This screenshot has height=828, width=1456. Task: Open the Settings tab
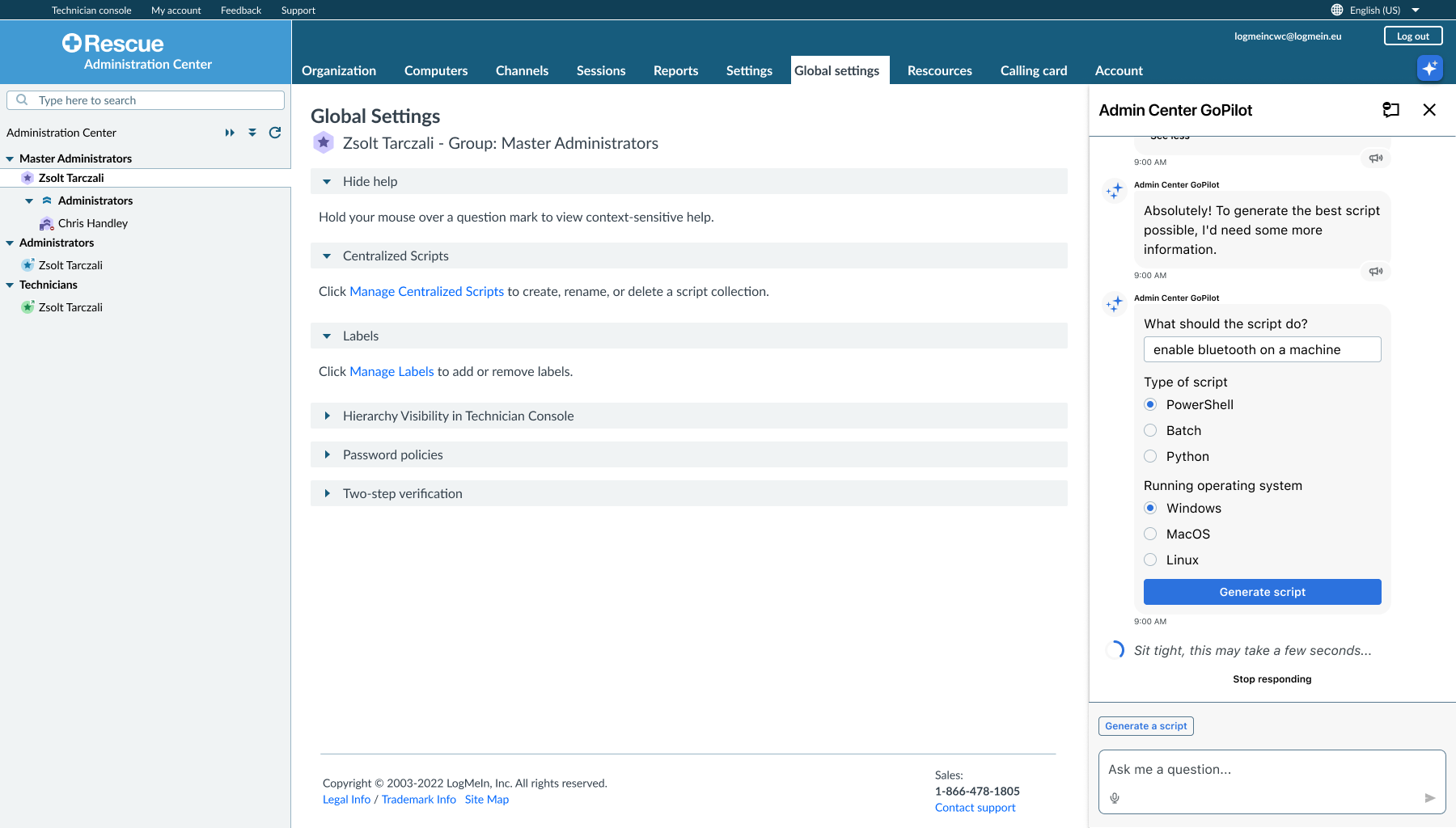[749, 70]
